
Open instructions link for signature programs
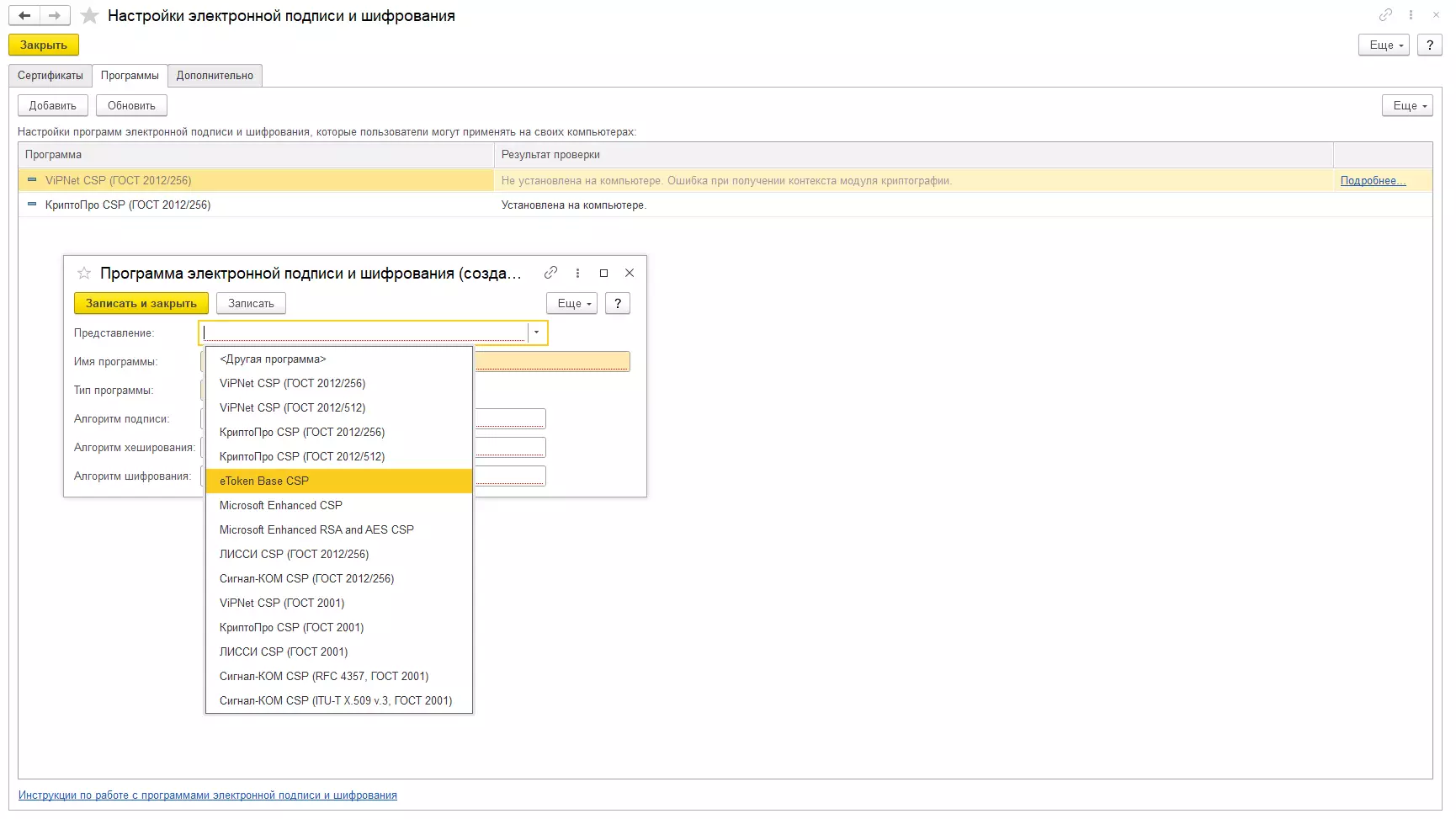click(x=208, y=795)
